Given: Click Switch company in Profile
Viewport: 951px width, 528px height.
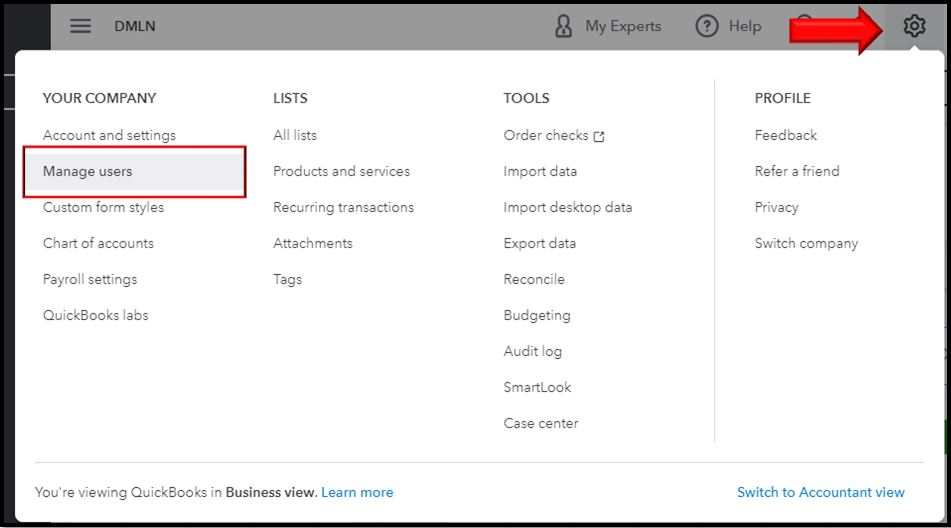Looking at the screenshot, I should click(x=806, y=243).
